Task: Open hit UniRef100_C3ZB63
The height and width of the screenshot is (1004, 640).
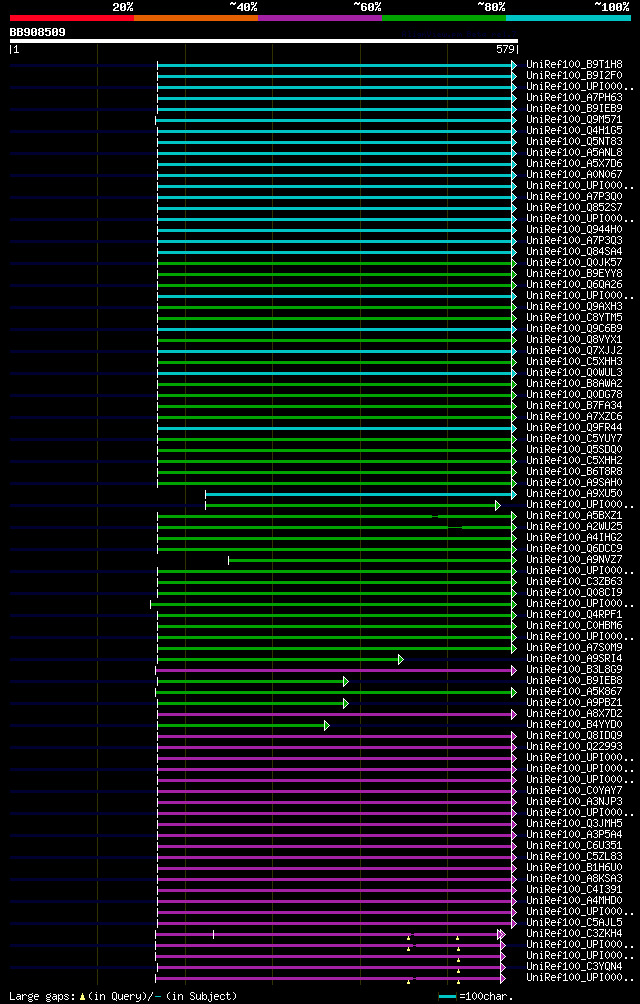Action: [574, 581]
